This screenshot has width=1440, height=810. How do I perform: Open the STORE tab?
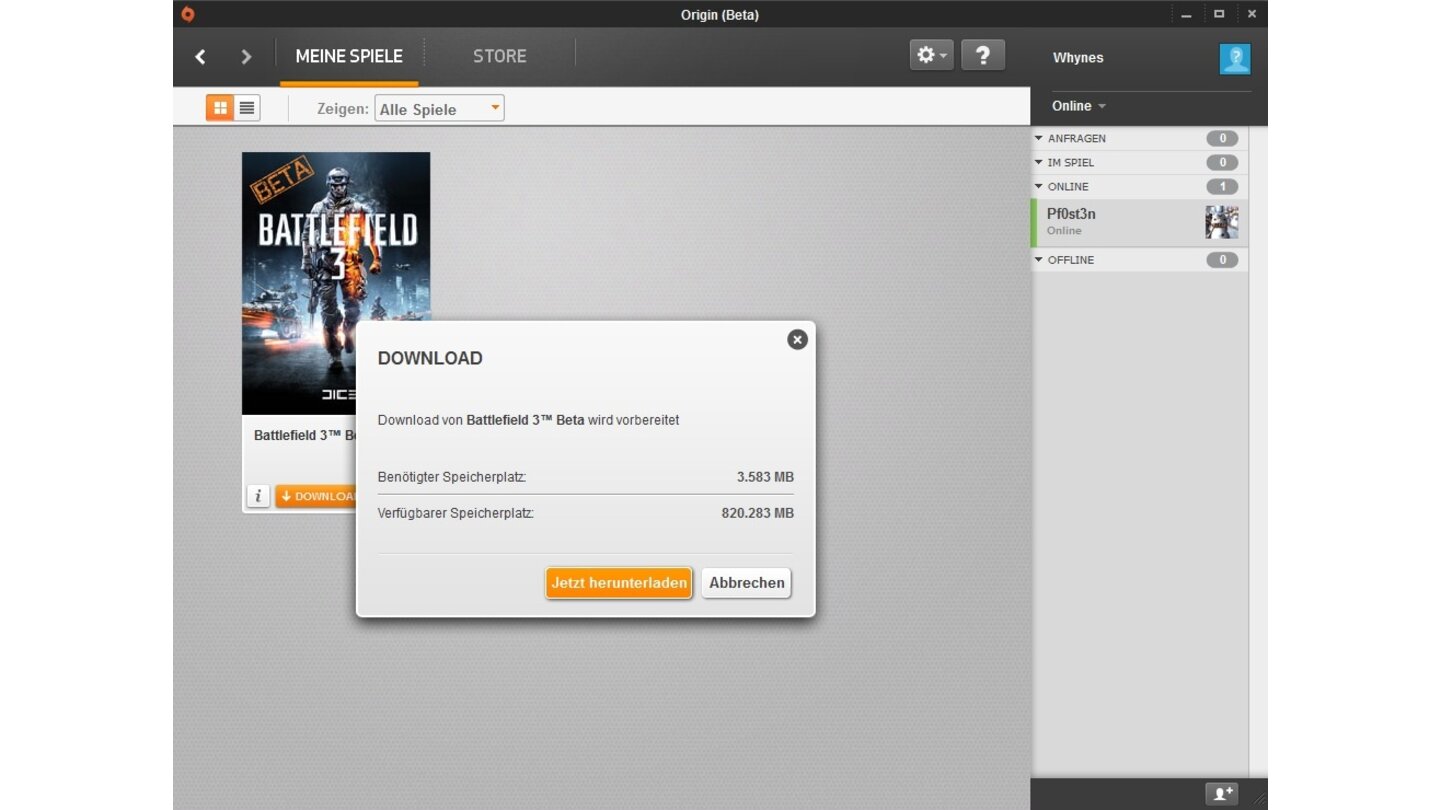[499, 56]
